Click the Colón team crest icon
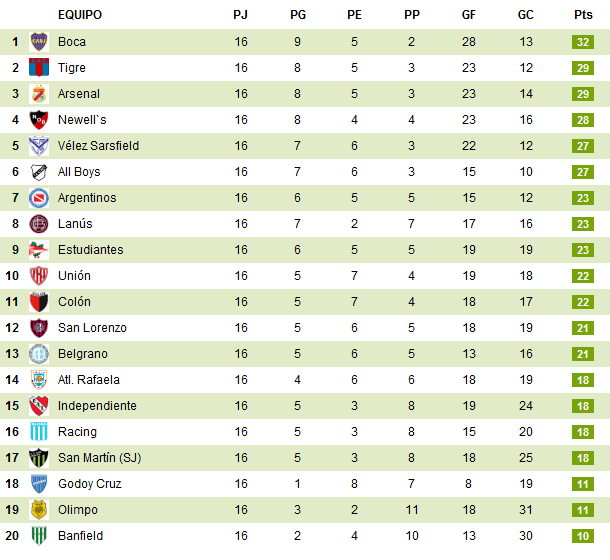Image resolution: width=610 pixels, height=560 pixels. pos(39,302)
